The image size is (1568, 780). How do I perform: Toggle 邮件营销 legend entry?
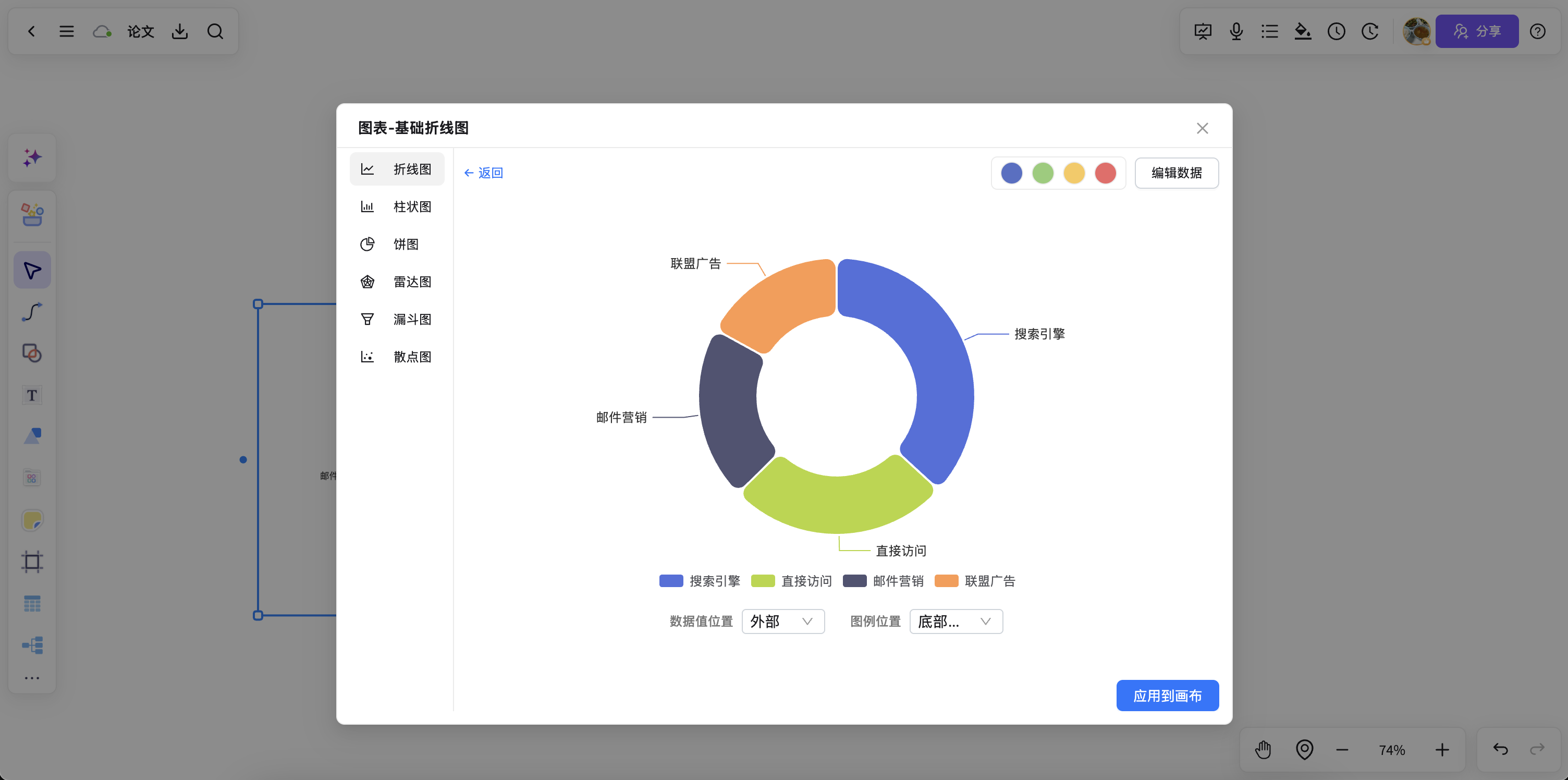(x=883, y=581)
